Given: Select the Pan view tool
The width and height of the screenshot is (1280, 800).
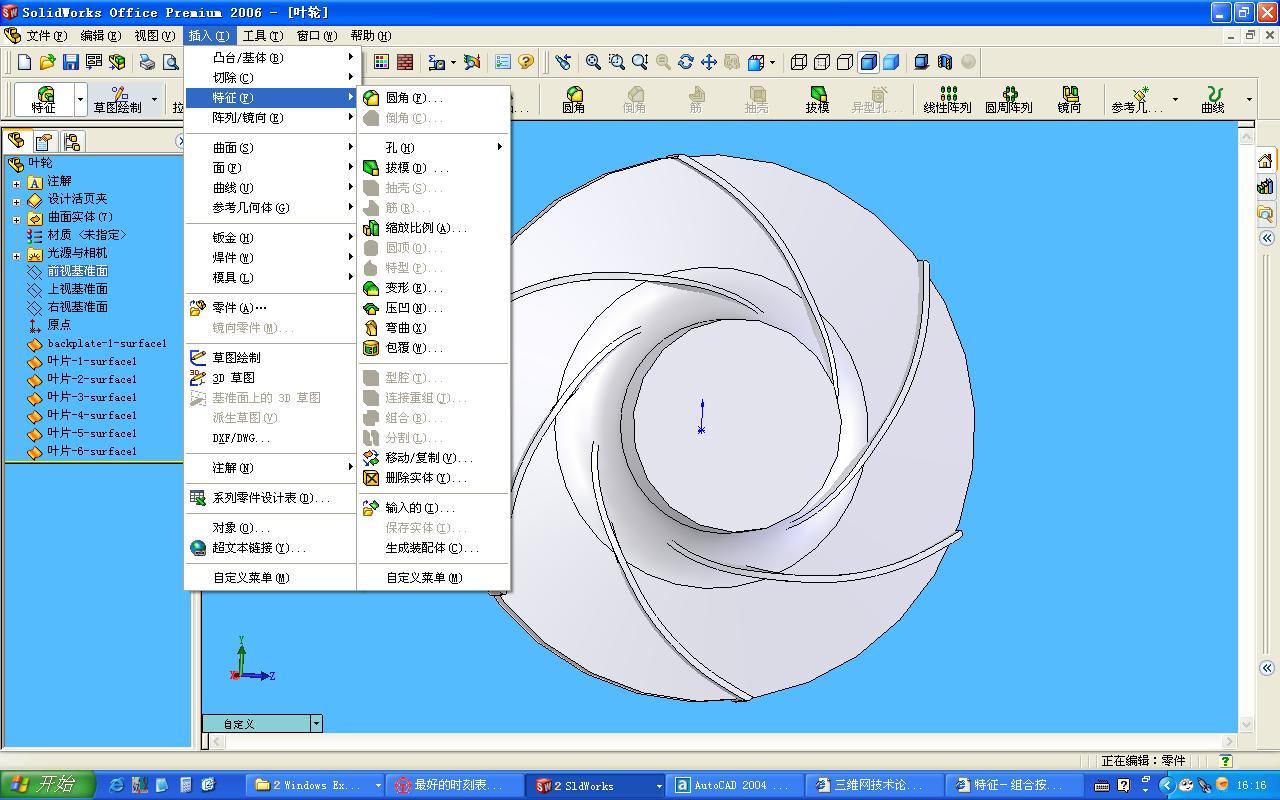Looking at the screenshot, I should click(x=709, y=62).
